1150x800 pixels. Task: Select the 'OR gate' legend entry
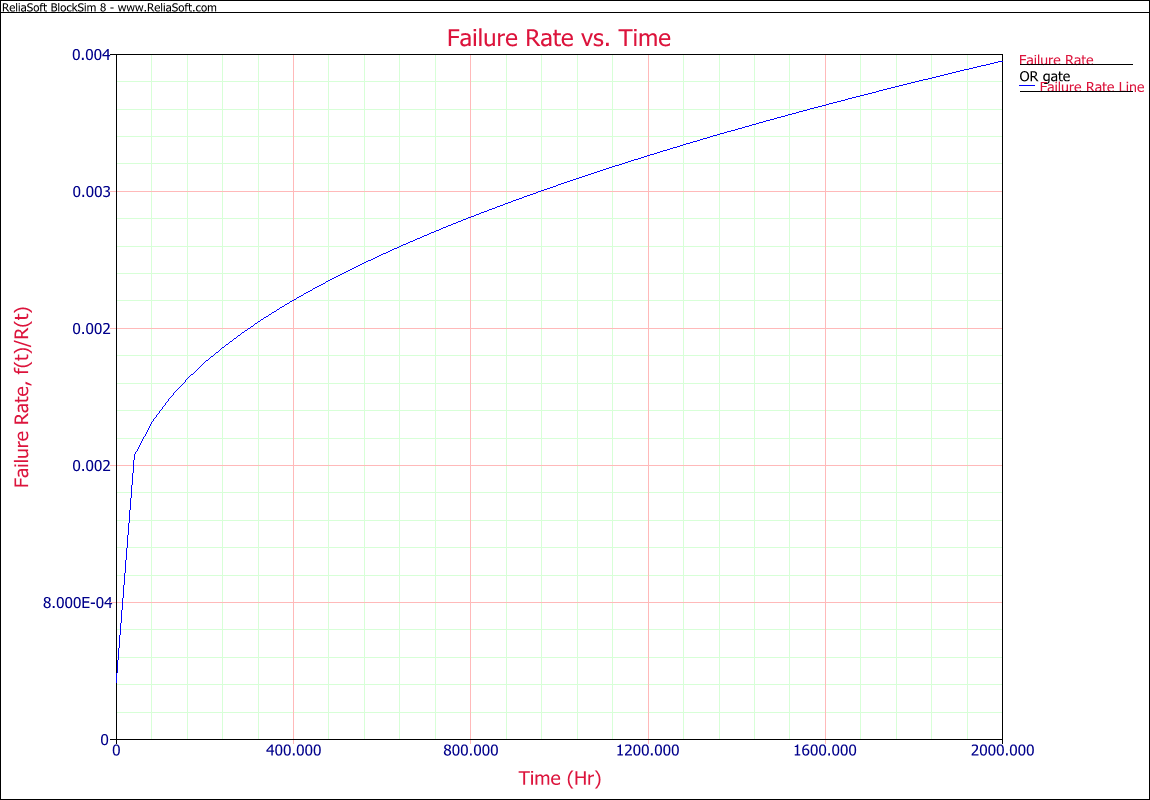tap(1044, 76)
